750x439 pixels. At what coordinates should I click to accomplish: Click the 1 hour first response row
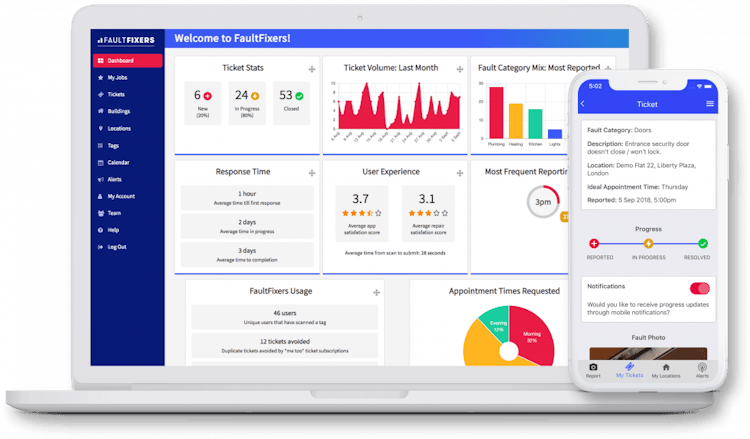[247, 198]
